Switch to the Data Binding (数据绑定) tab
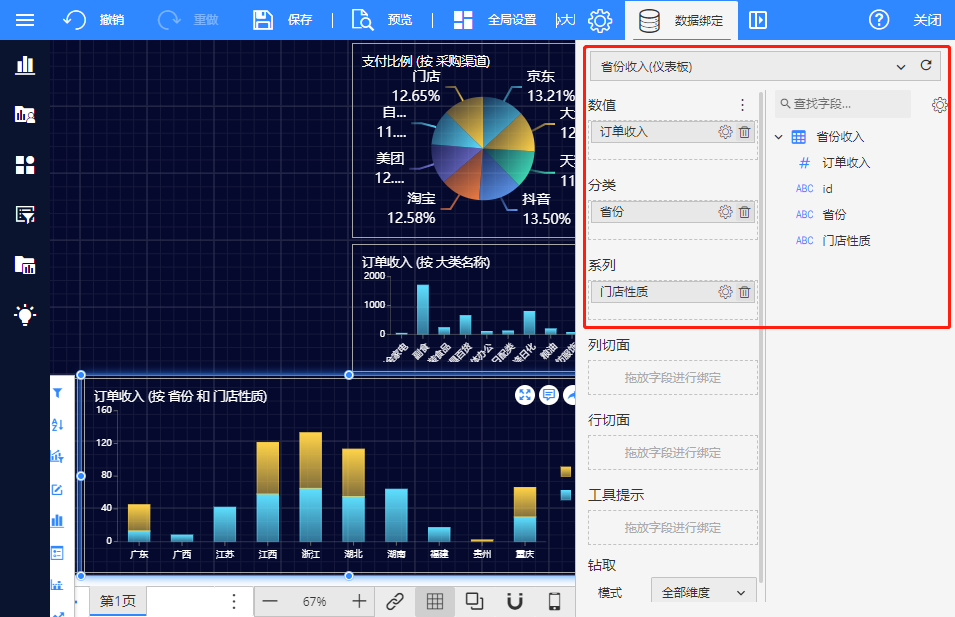955x617 pixels. click(x=682, y=20)
